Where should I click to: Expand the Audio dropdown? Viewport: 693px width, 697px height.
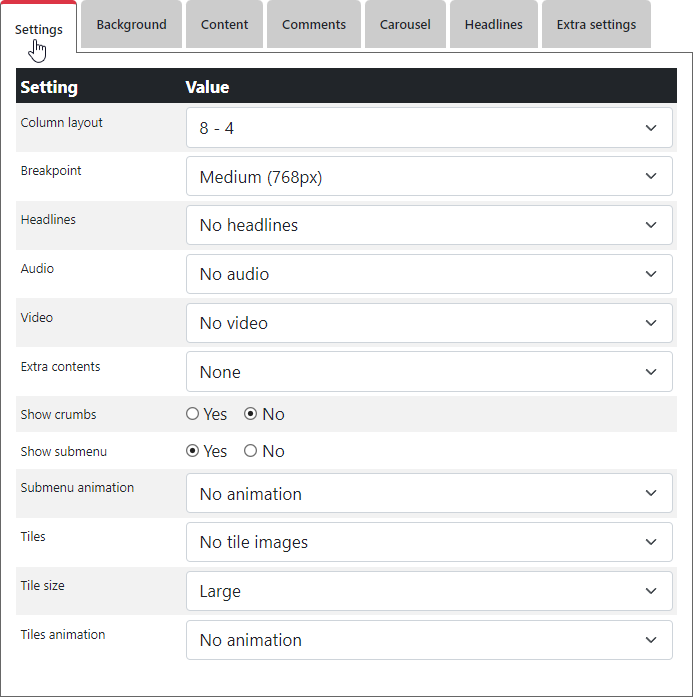(429, 274)
